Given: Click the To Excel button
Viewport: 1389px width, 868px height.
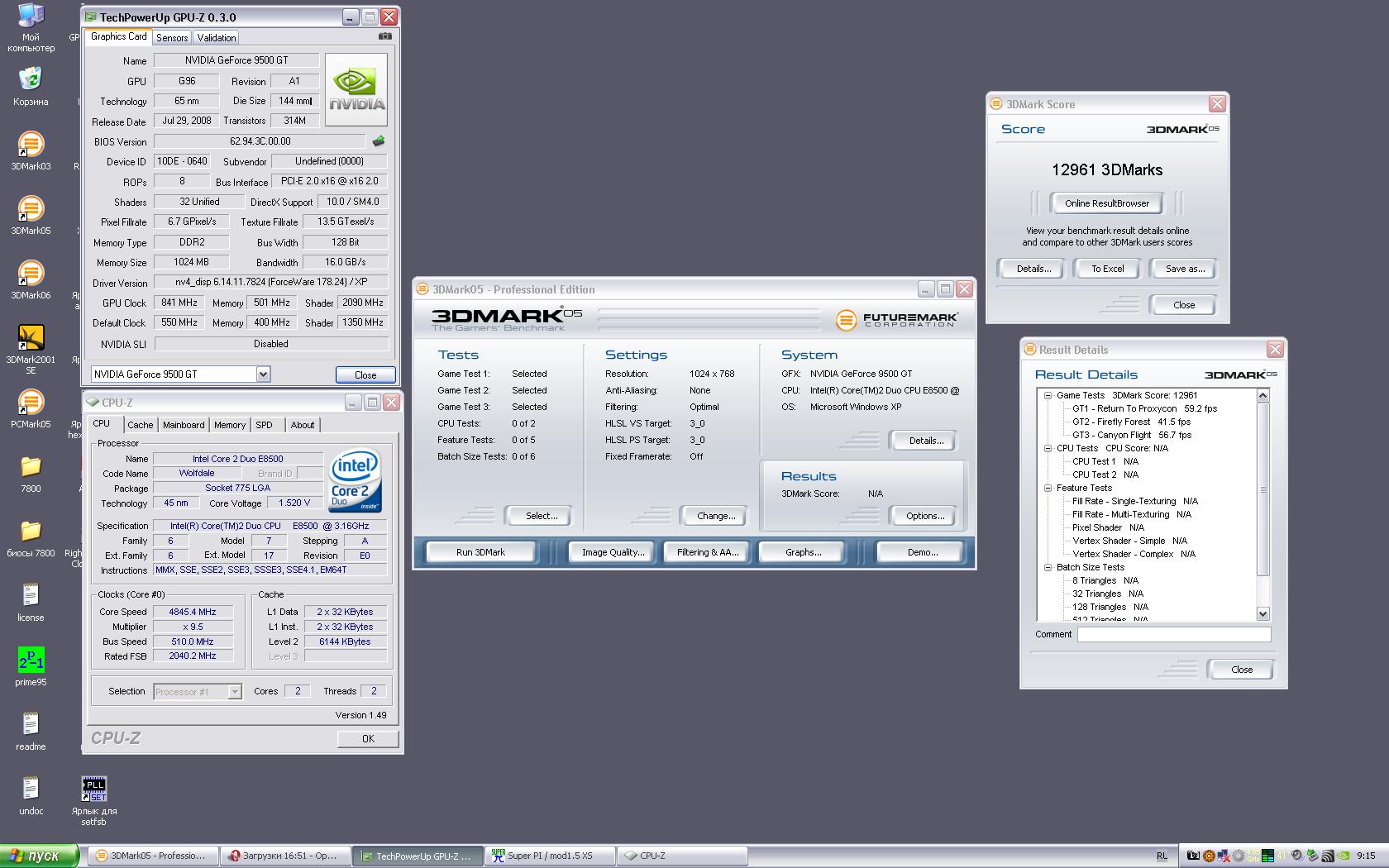Looking at the screenshot, I should [x=1107, y=269].
